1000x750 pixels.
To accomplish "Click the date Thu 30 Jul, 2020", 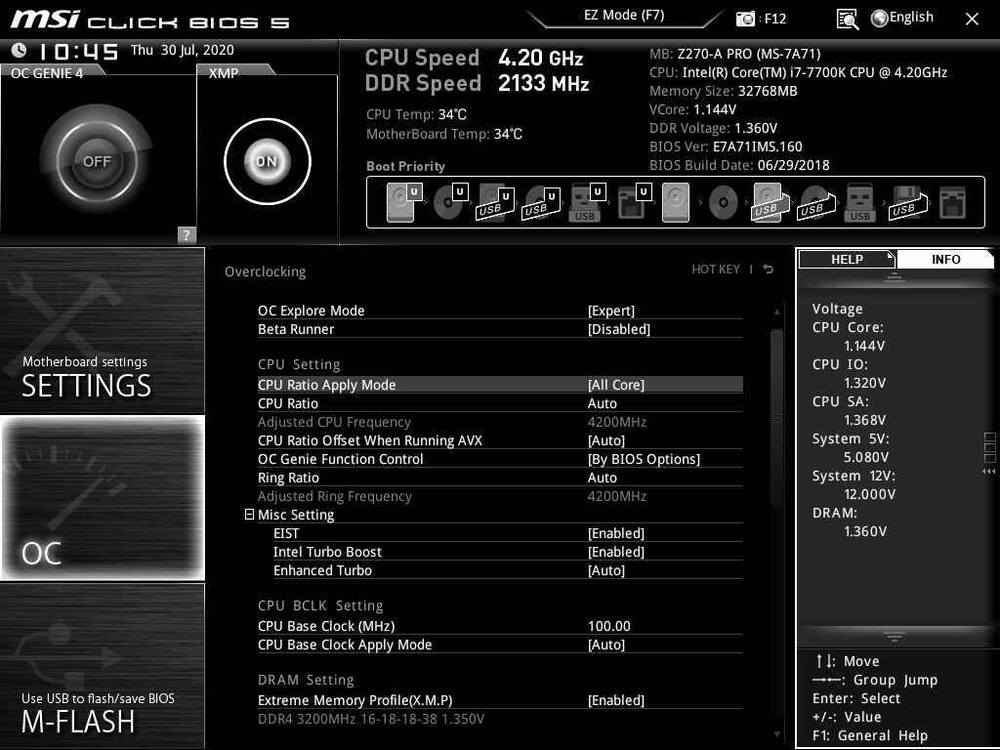I will [182, 50].
